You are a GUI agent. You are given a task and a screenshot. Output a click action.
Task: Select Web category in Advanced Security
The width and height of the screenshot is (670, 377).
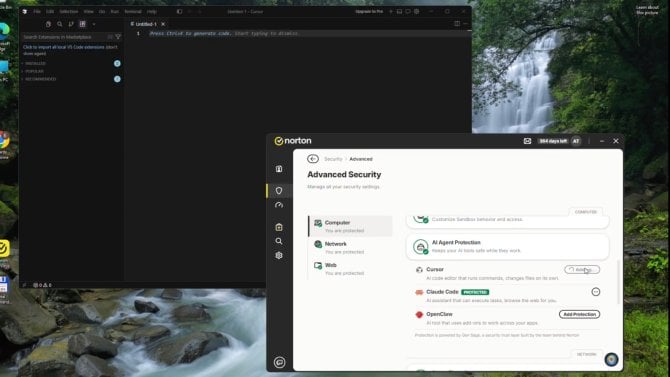[x=350, y=269]
